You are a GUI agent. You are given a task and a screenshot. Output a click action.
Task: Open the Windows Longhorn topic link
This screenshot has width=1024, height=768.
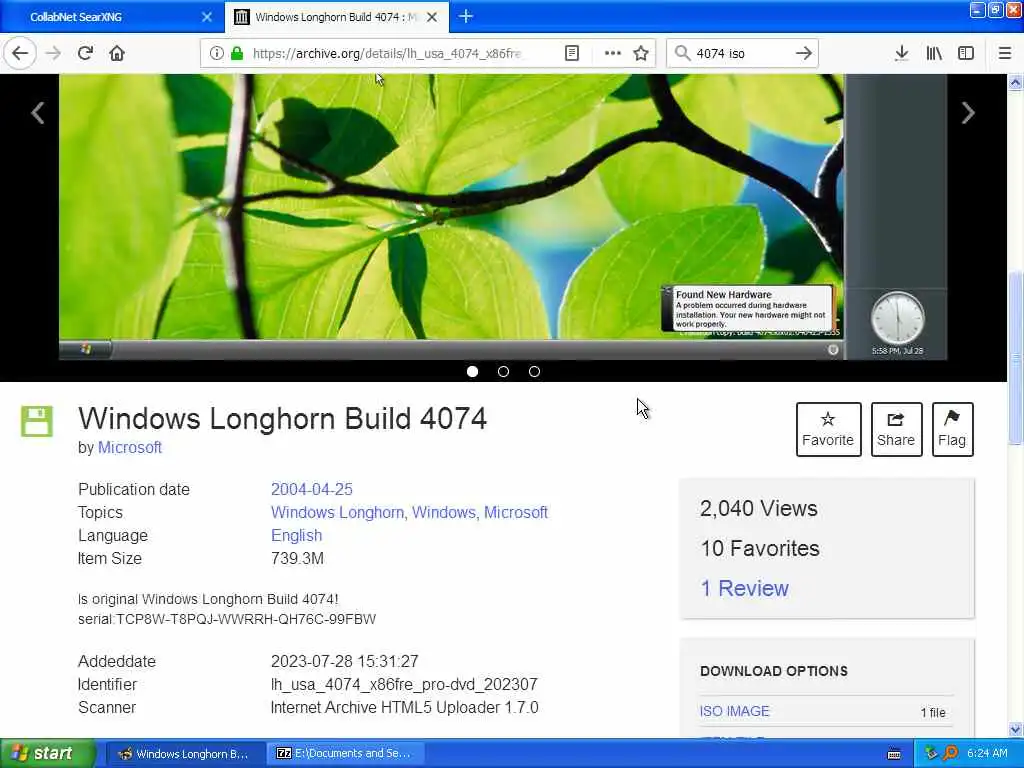(338, 512)
